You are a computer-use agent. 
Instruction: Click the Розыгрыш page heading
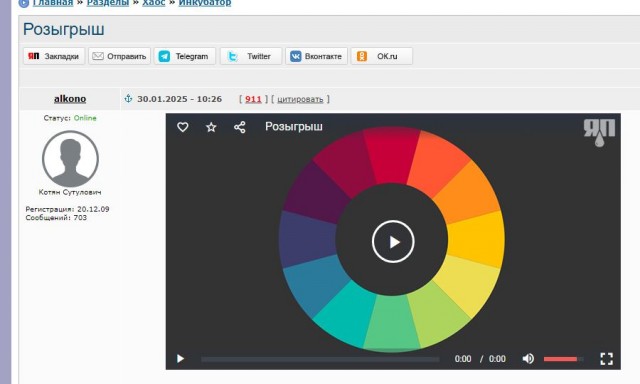(x=64, y=29)
